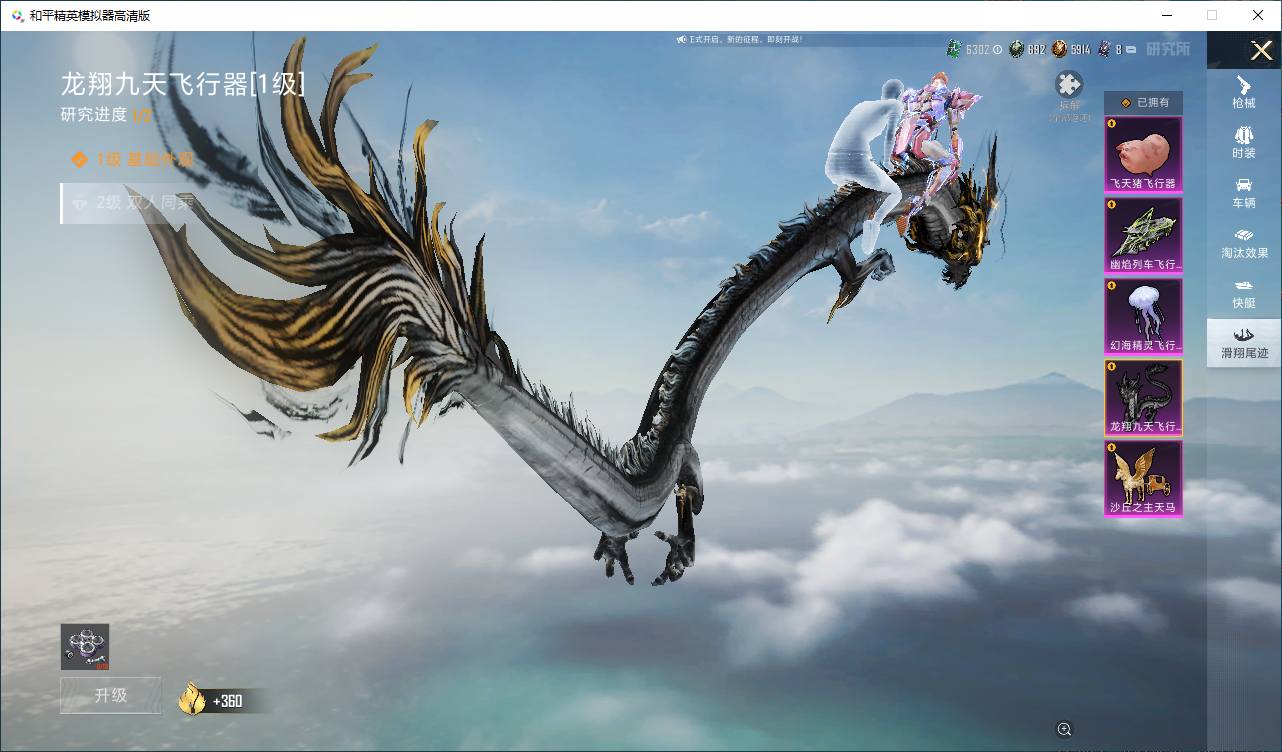The height and width of the screenshot is (752, 1282).
Task: Switch to the 车辆 (vehicles) category
Action: (x=1244, y=192)
